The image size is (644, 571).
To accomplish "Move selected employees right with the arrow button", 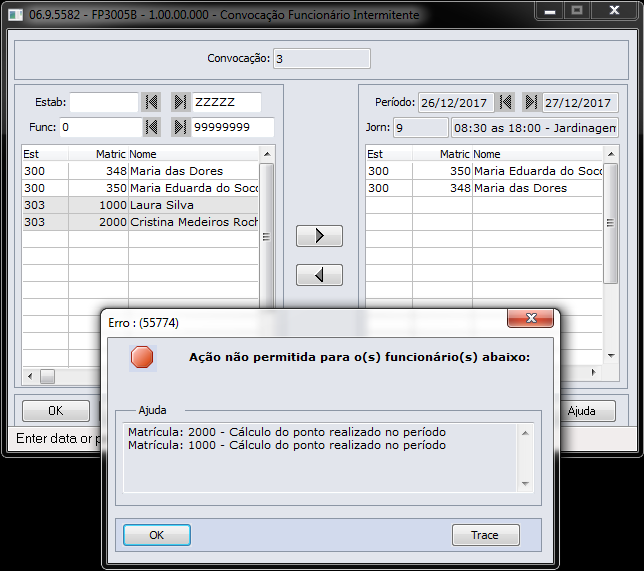I will coord(319,236).
